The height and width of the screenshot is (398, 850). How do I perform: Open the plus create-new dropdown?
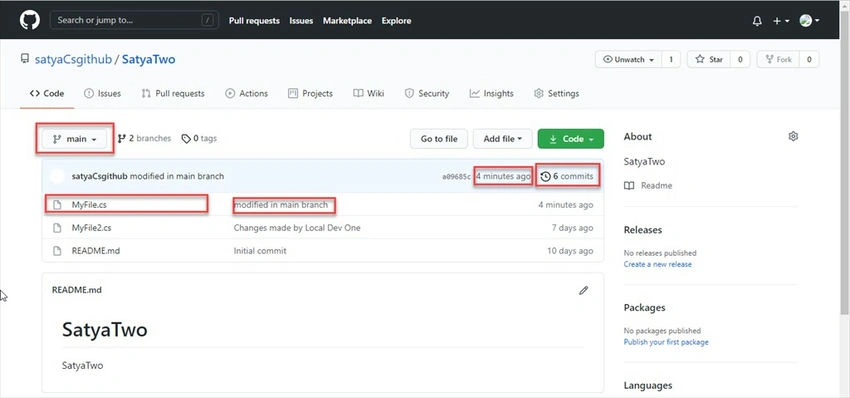tap(781, 21)
